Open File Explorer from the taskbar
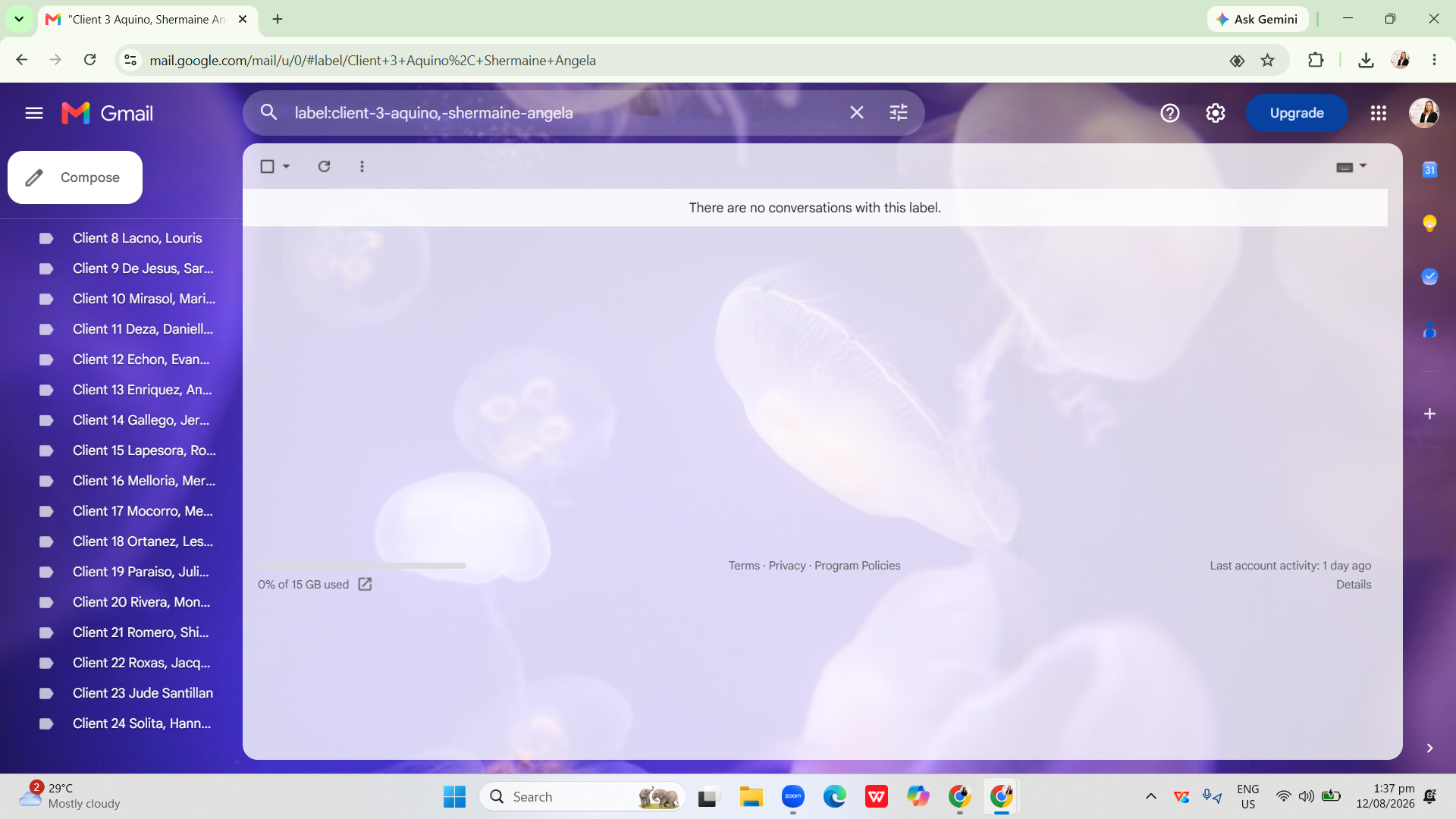Viewport: 1456px width, 819px height. [x=751, y=797]
